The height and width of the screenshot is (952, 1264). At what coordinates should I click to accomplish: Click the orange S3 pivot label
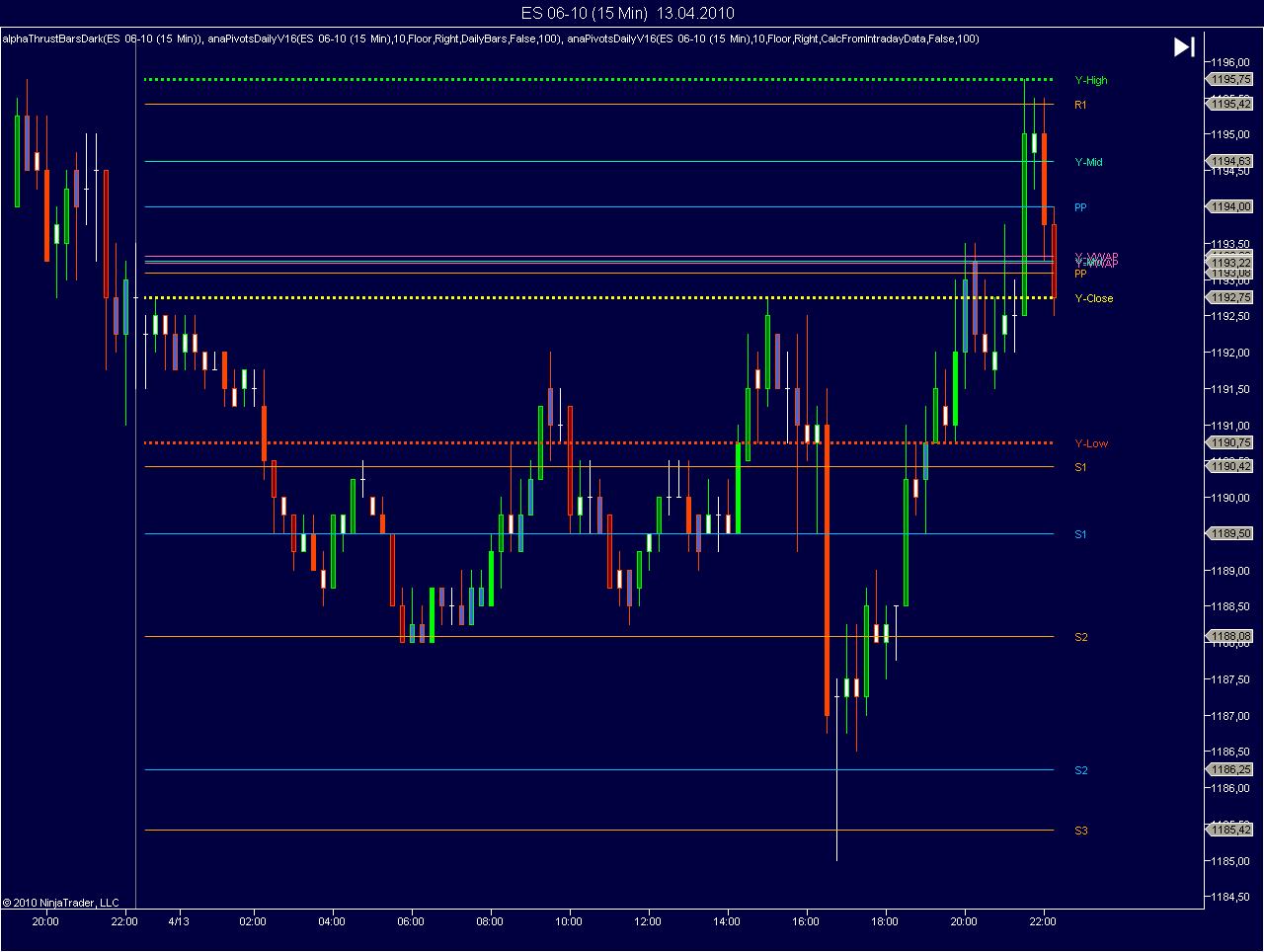pos(1080,831)
